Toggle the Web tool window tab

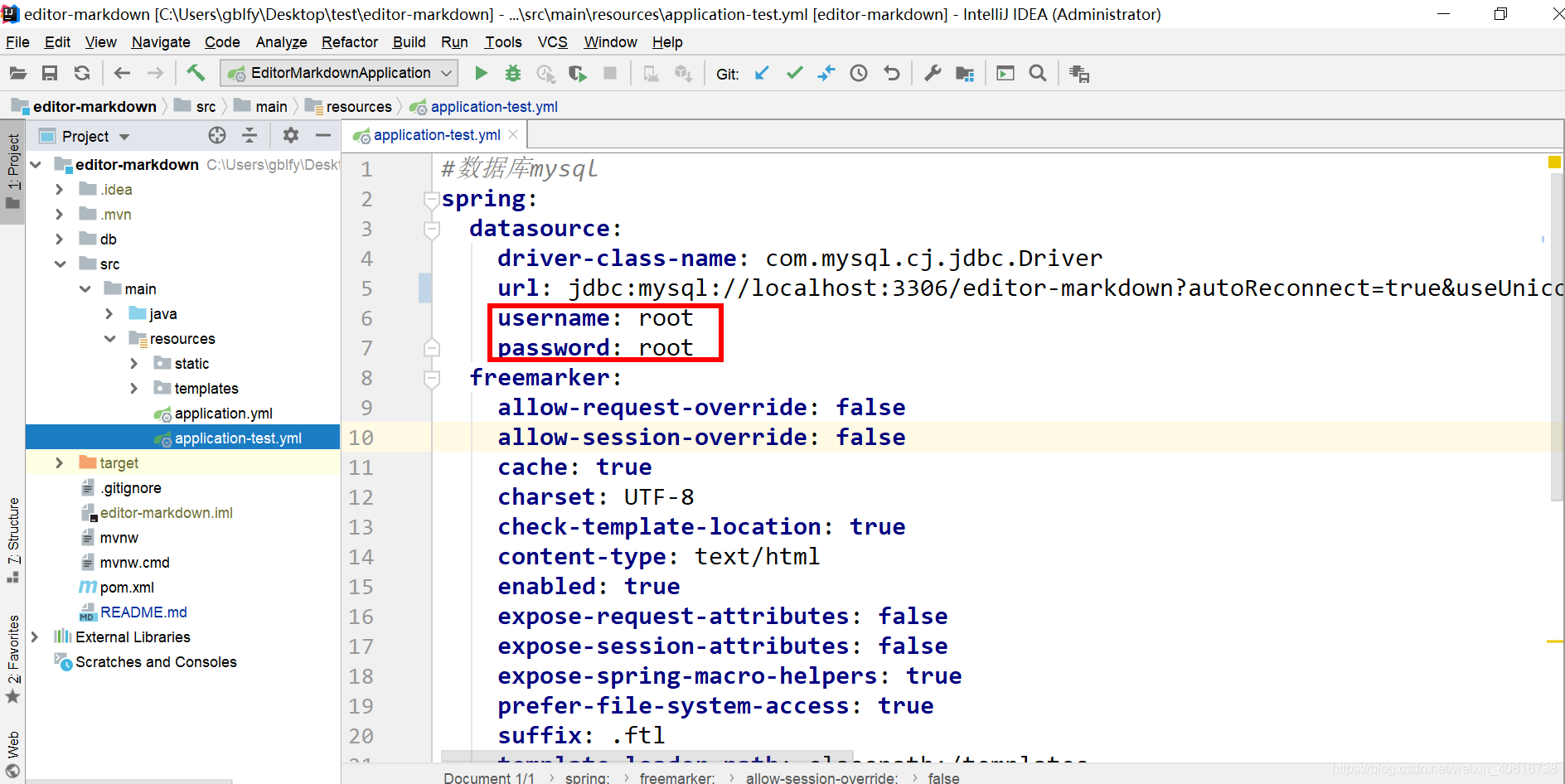[x=12, y=754]
